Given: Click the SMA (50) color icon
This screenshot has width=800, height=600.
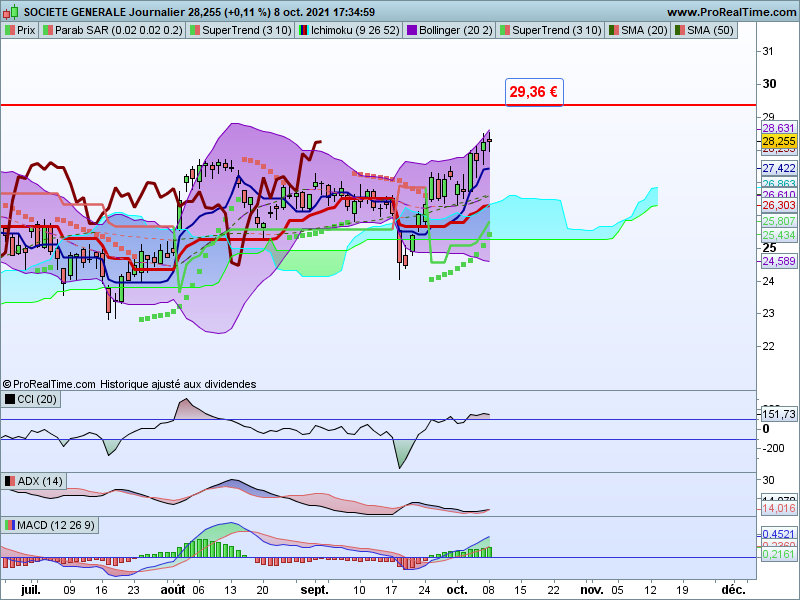Looking at the screenshot, I should [680, 30].
